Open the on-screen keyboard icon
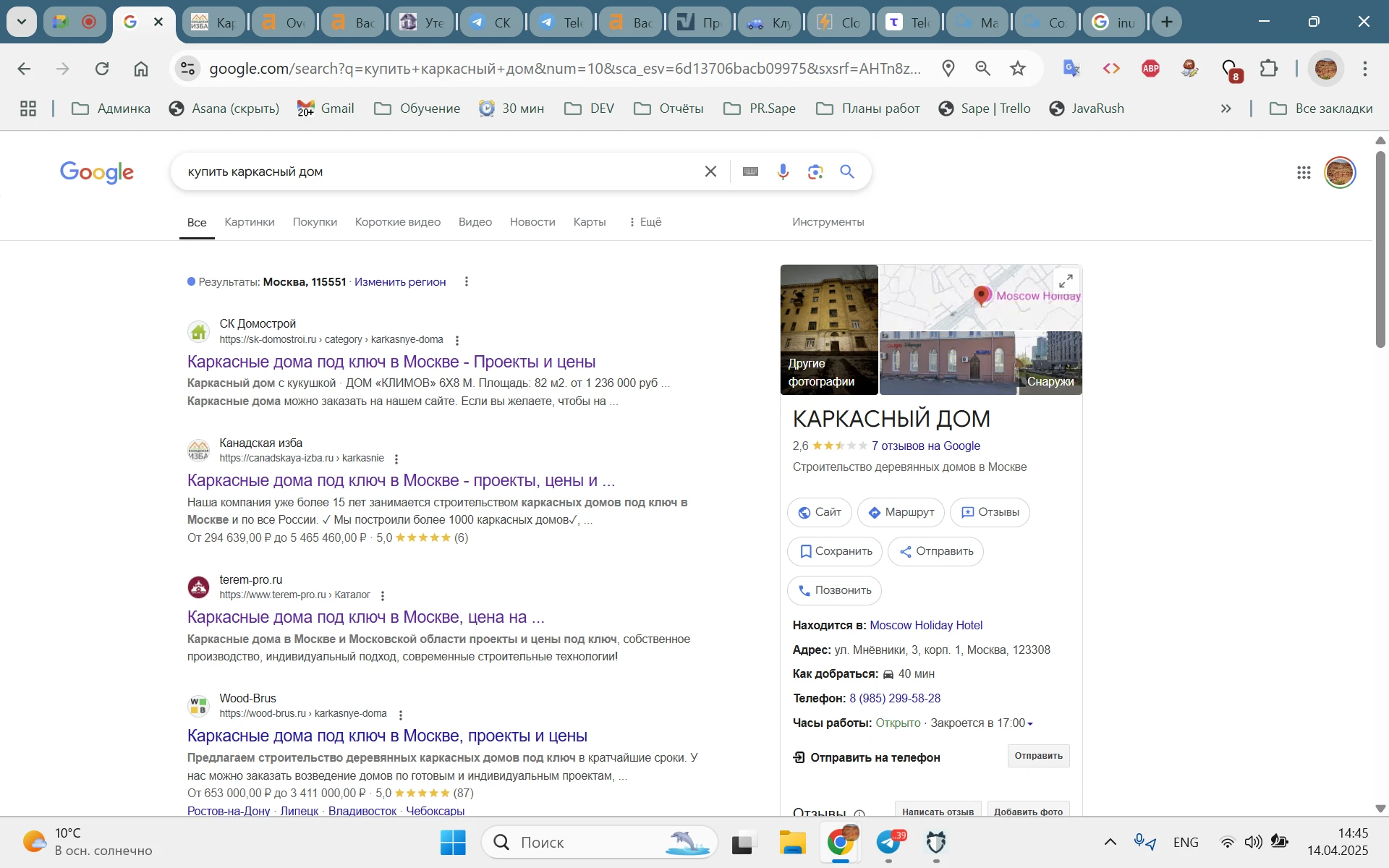Viewport: 1389px width, 868px height. point(750,171)
